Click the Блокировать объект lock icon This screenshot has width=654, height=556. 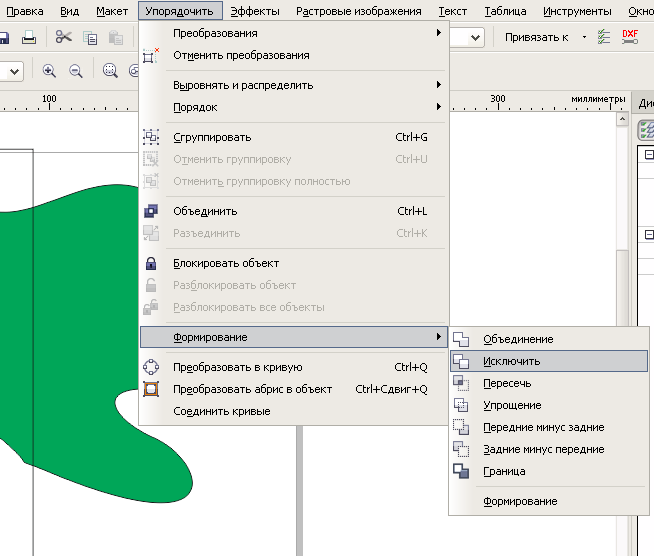click(151, 263)
